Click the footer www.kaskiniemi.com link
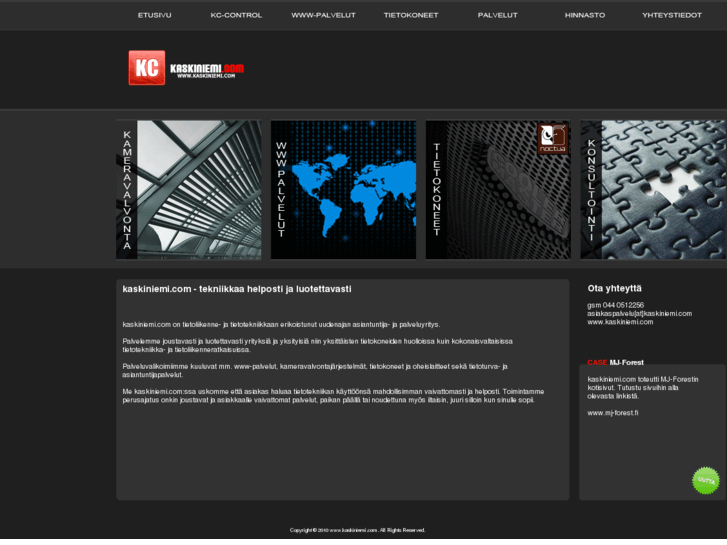The image size is (727, 545). coord(353,530)
